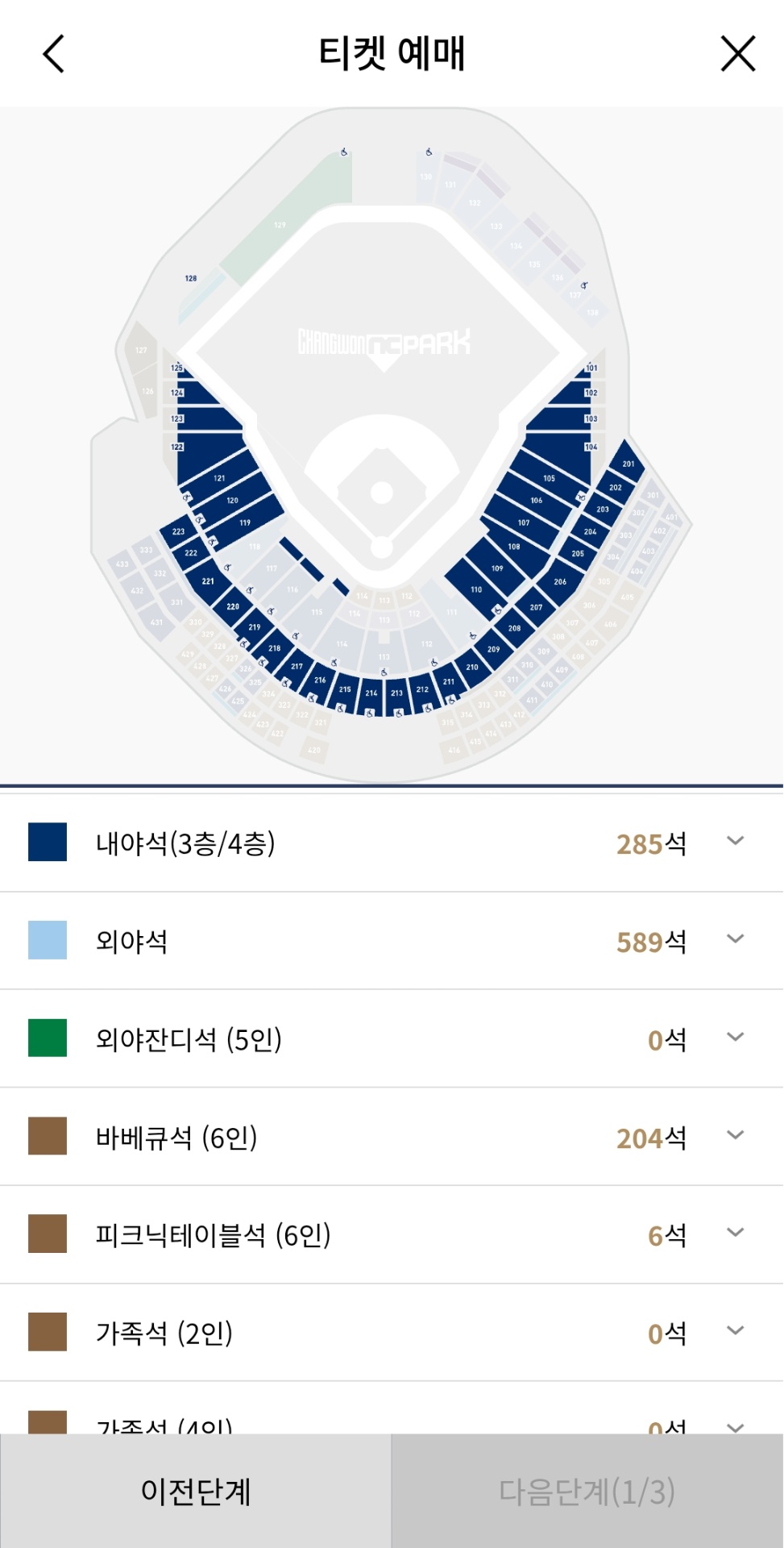The width and height of the screenshot is (784, 1548).
Task: Click the navy 내야석 color swatch
Action: point(48,843)
